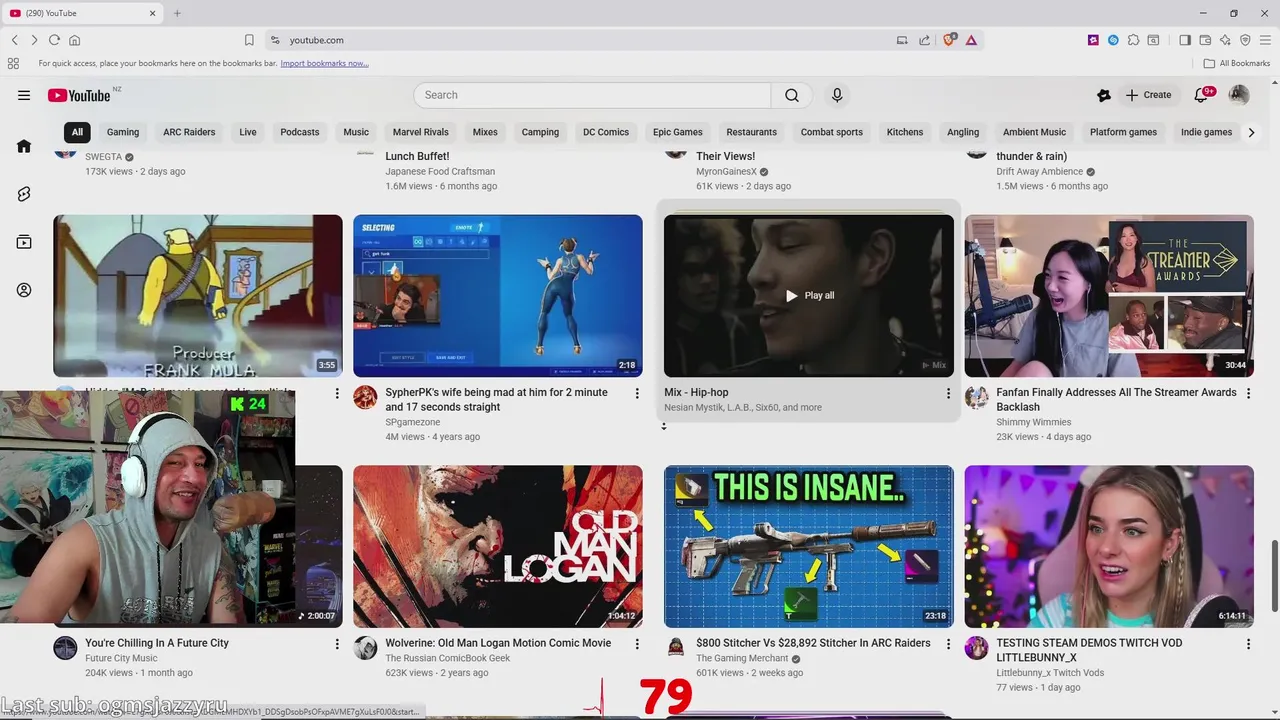
Task: Open the browser main menu
Action: pyautogui.click(x=1265, y=40)
